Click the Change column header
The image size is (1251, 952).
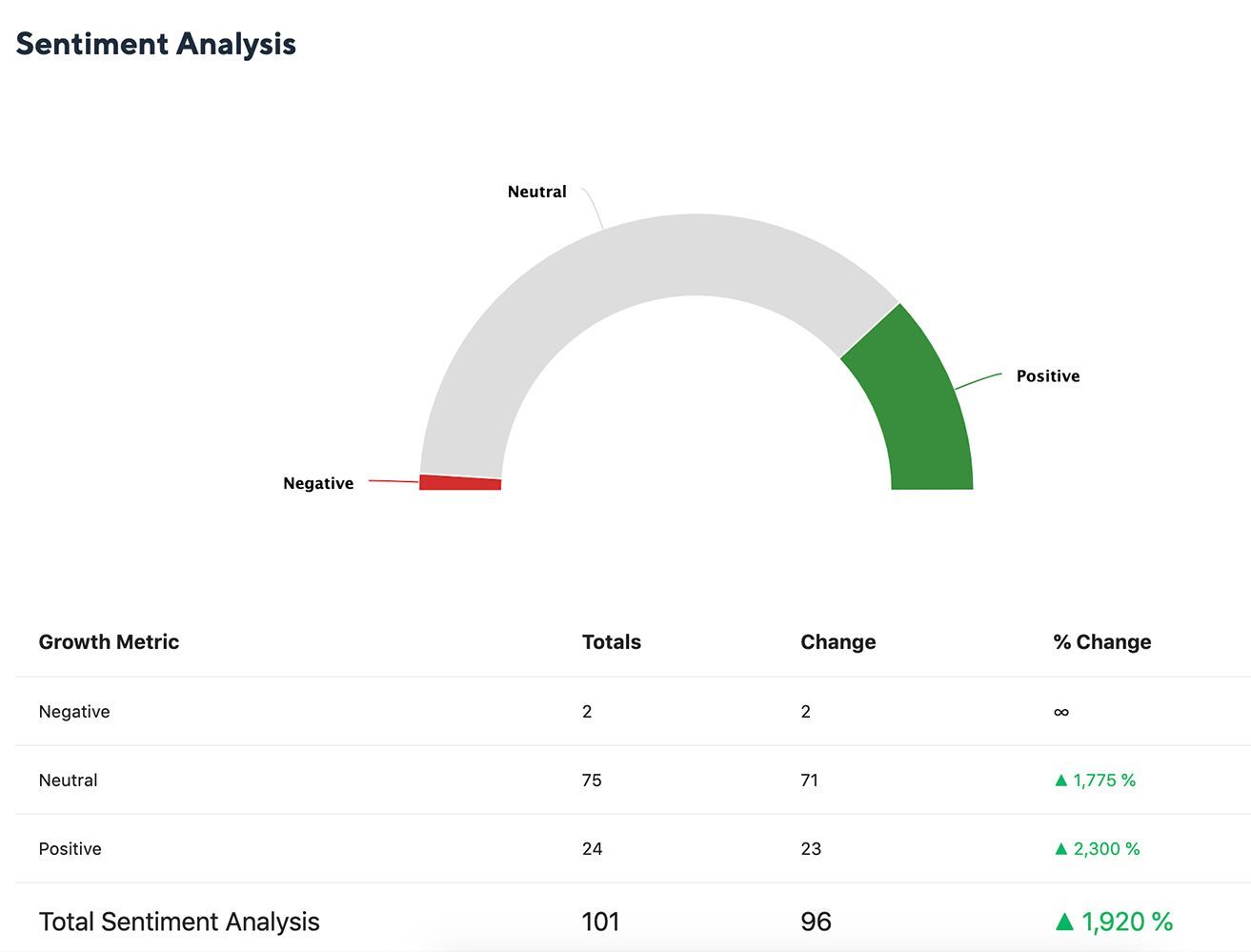(x=837, y=641)
